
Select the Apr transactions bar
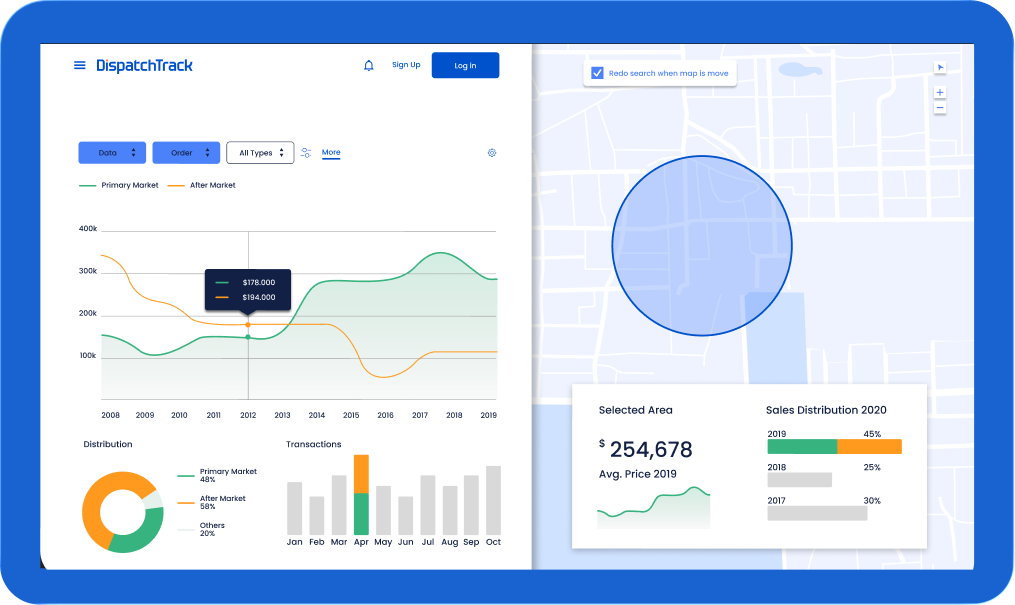click(361, 495)
